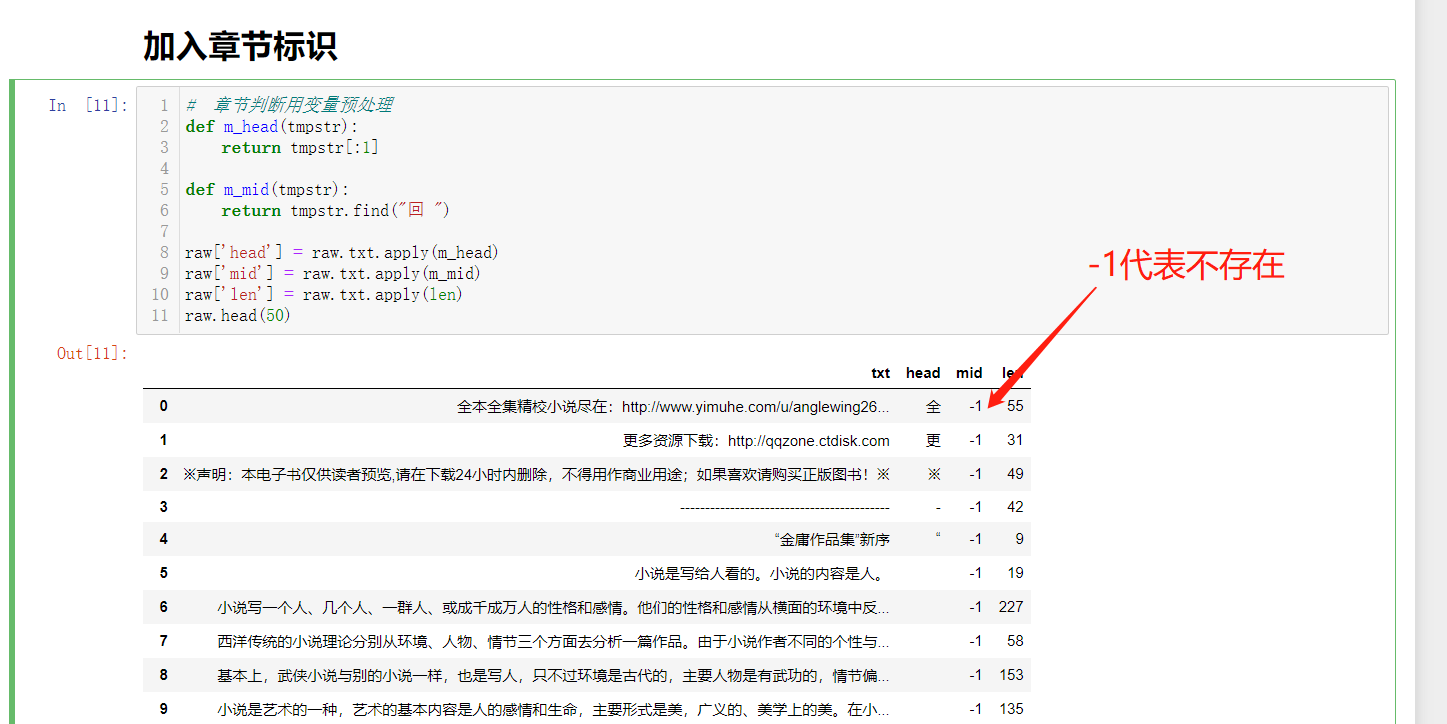
Task: Select the Out[11] output prompt
Action: click(x=92, y=353)
